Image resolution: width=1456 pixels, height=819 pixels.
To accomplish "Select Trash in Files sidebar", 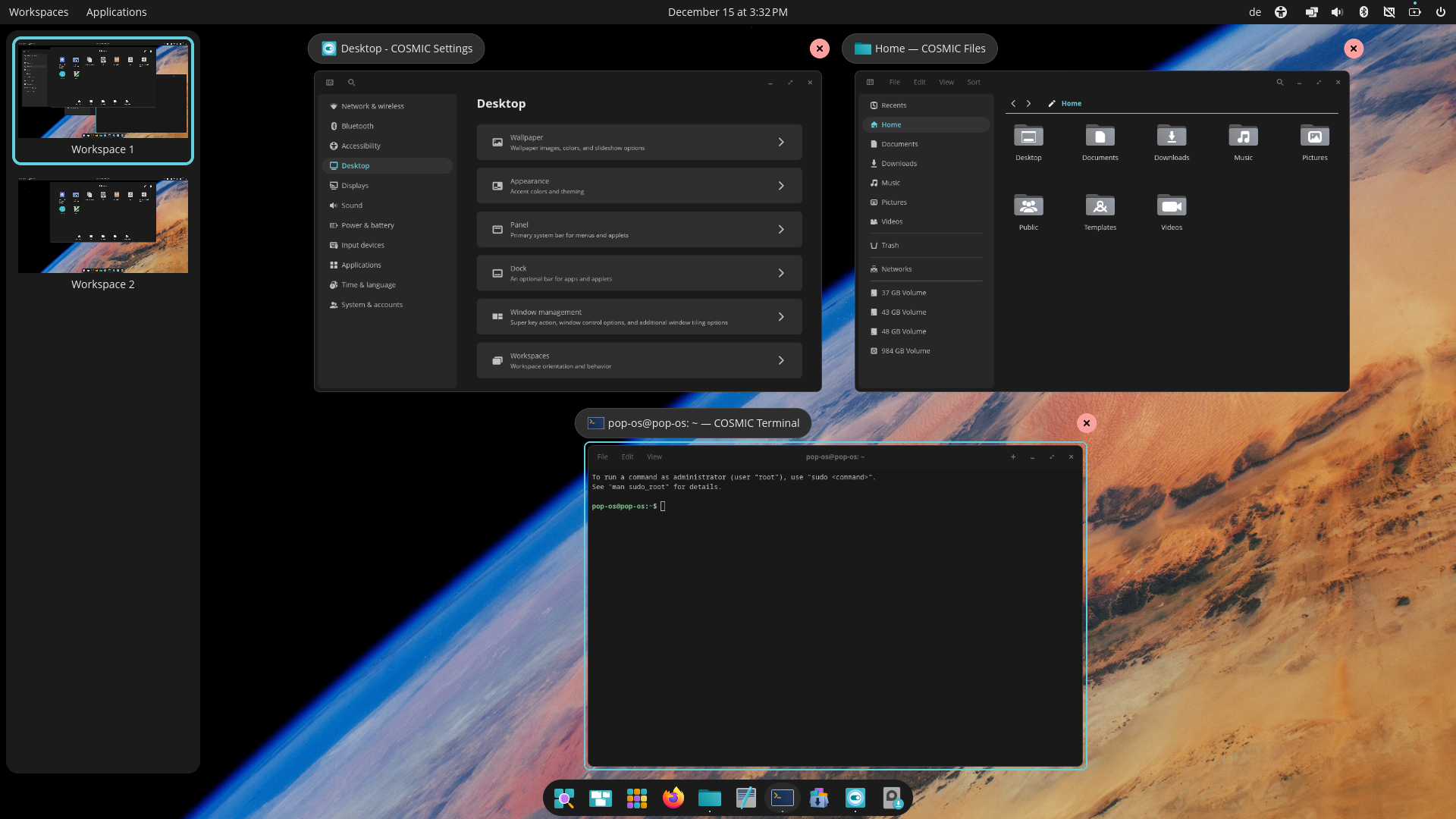I will coord(890,246).
